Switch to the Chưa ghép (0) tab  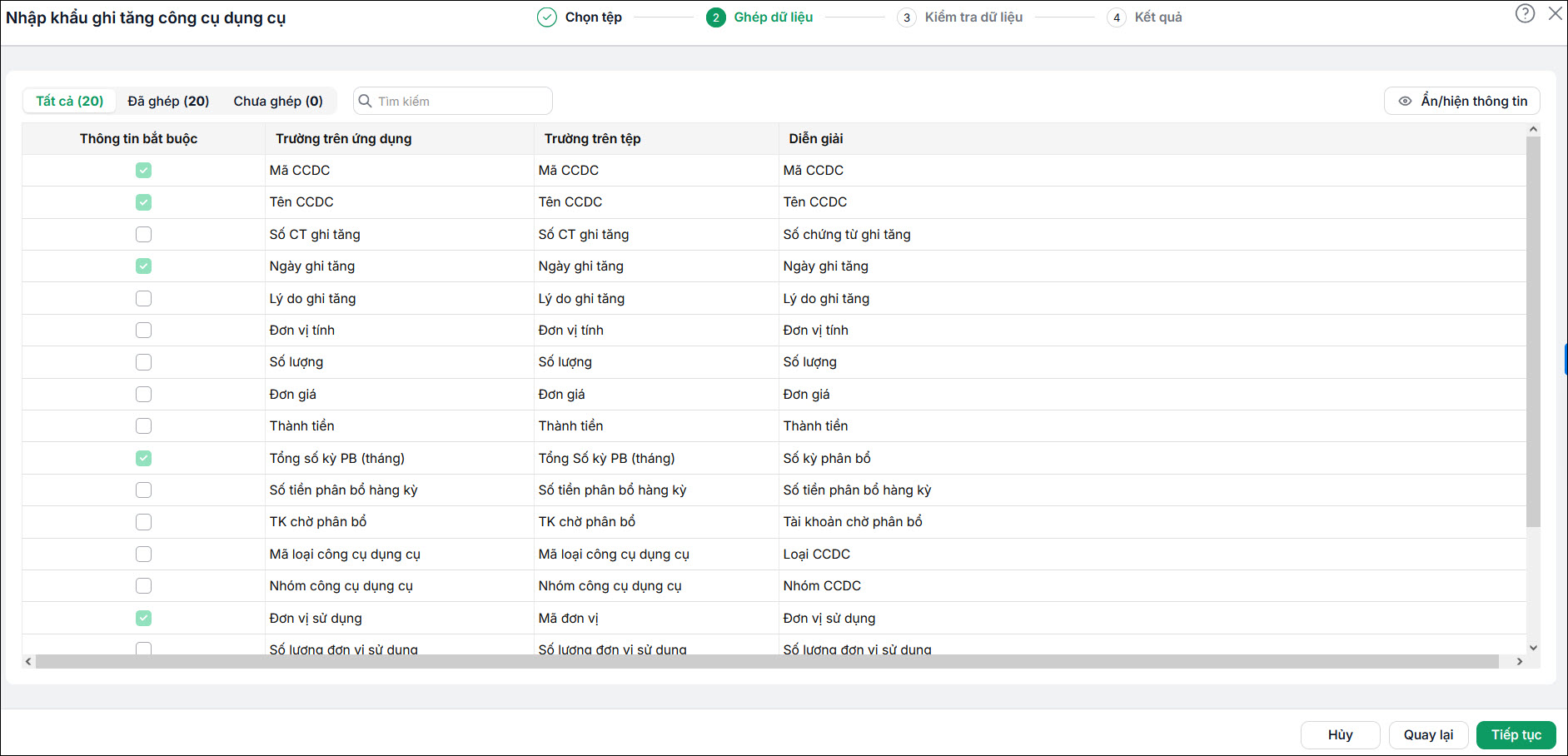coord(278,101)
